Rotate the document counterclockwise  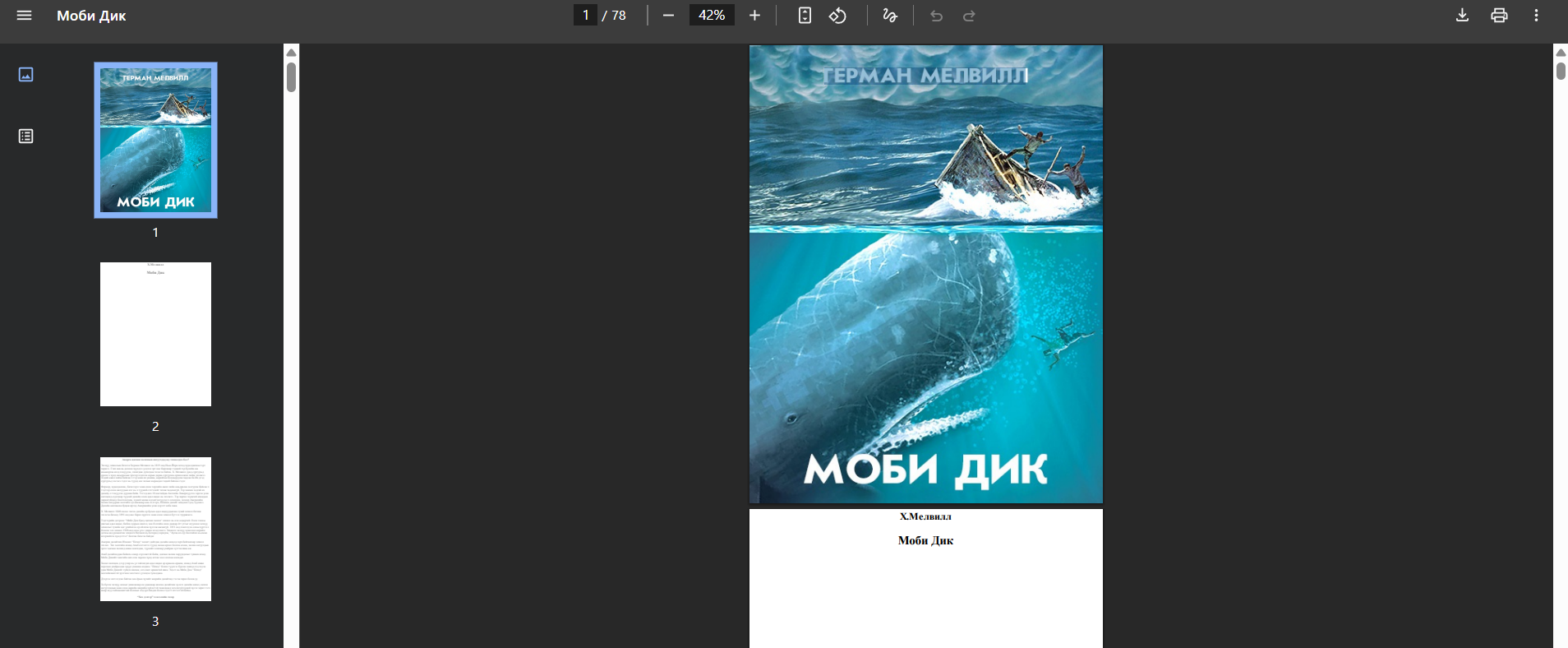click(x=837, y=16)
